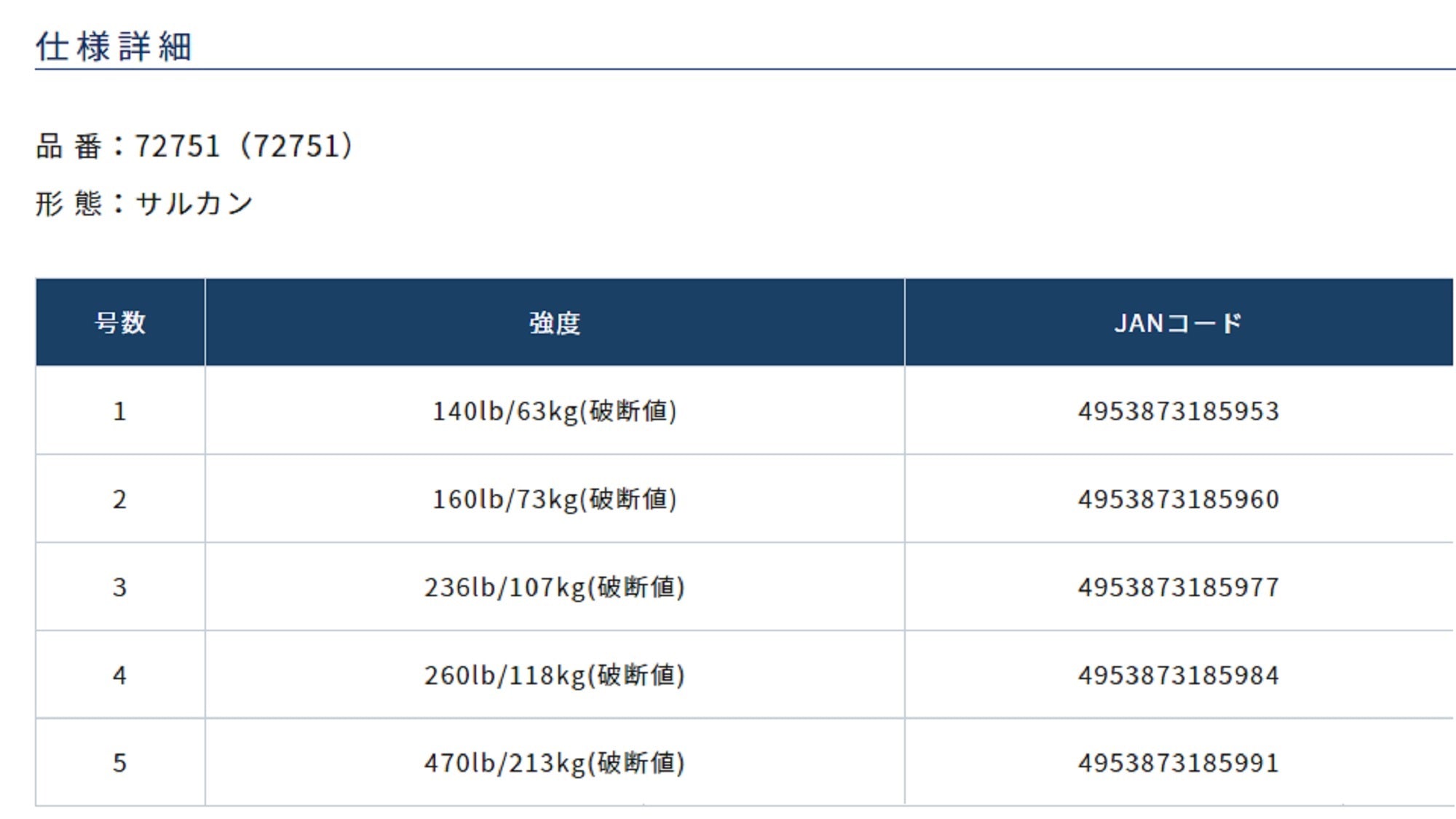Select the 強度 column header
The image size is (1456, 819).
click(555, 323)
